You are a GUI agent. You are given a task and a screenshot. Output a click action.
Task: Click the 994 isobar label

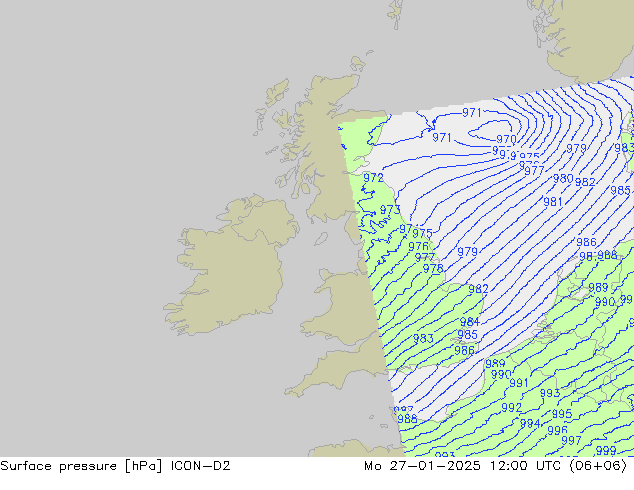(x=530, y=423)
